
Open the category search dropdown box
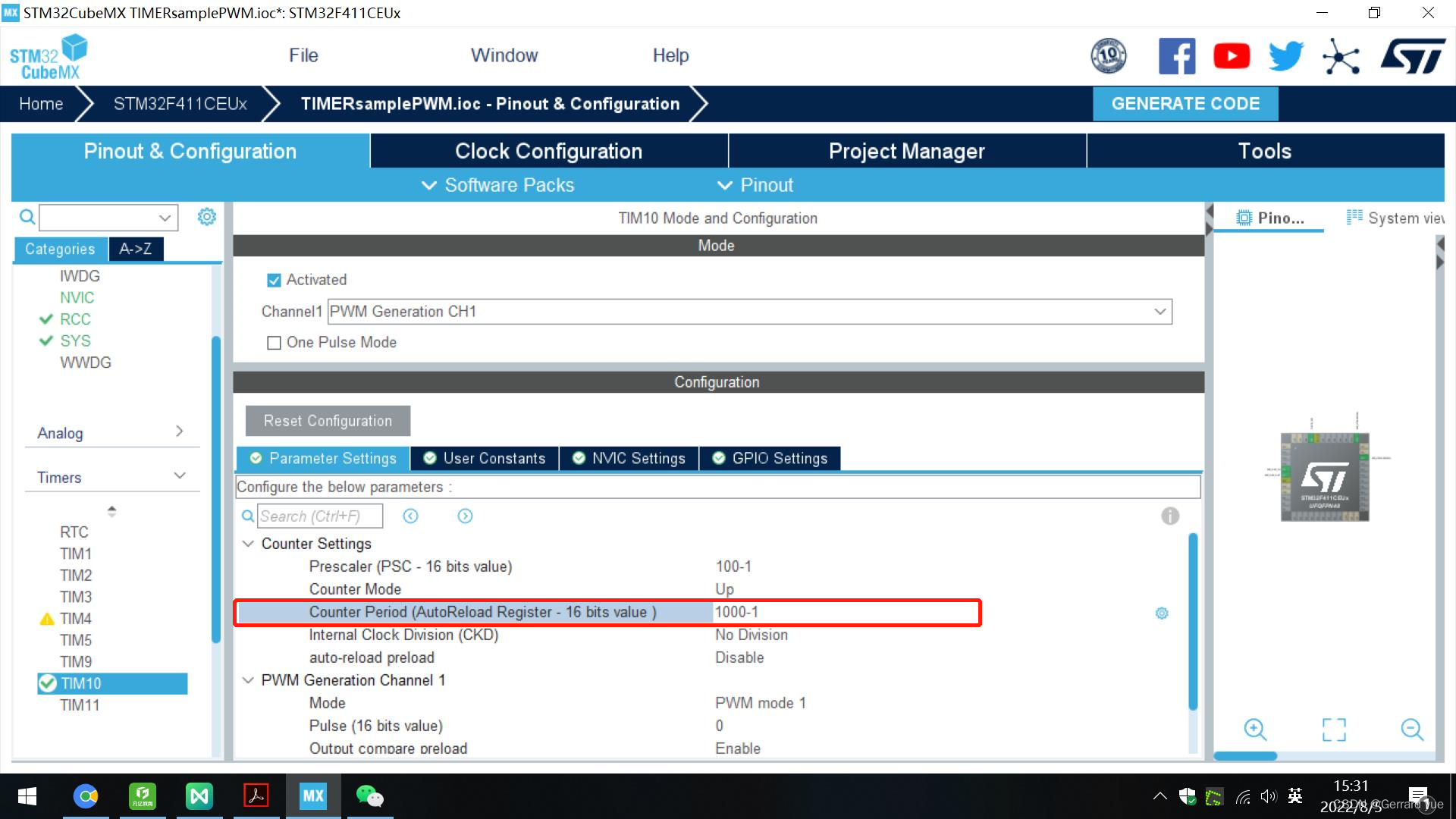click(x=108, y=218)
